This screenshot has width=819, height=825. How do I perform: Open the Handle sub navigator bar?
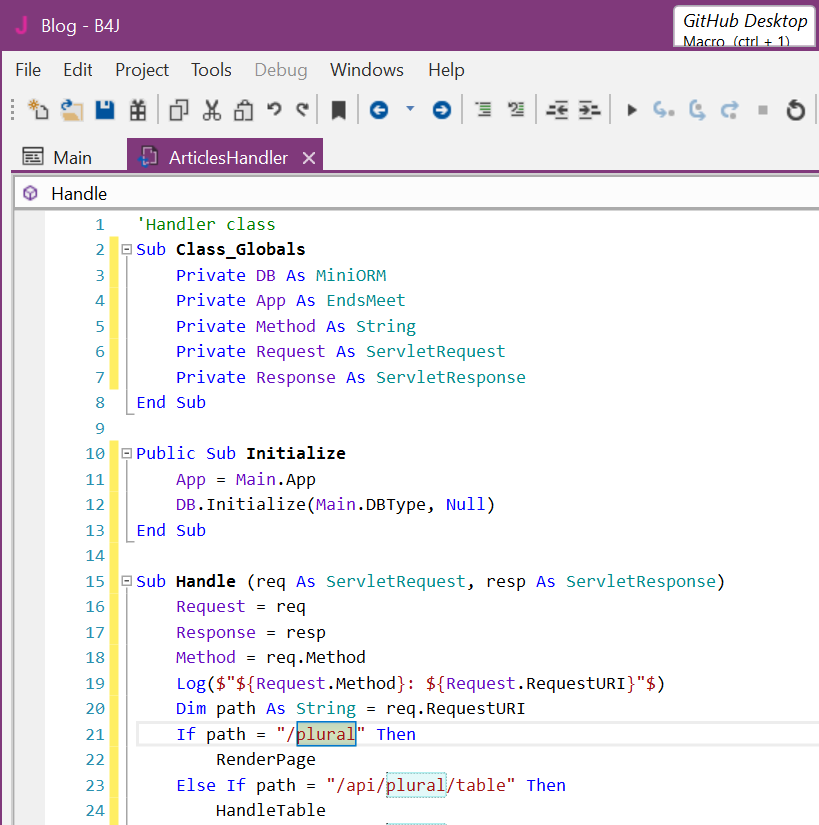tap(78, 193)
